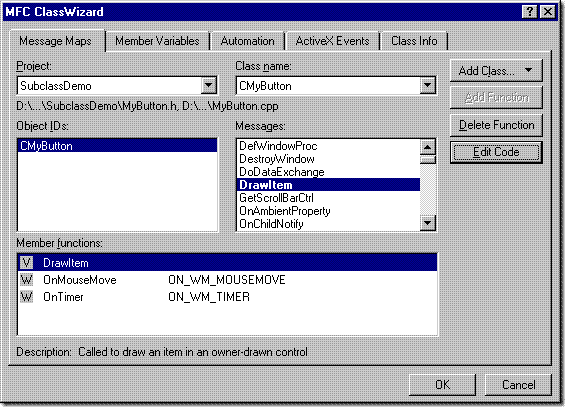Choose DestroyWindow in Messages list

click(x=328, y=159)
